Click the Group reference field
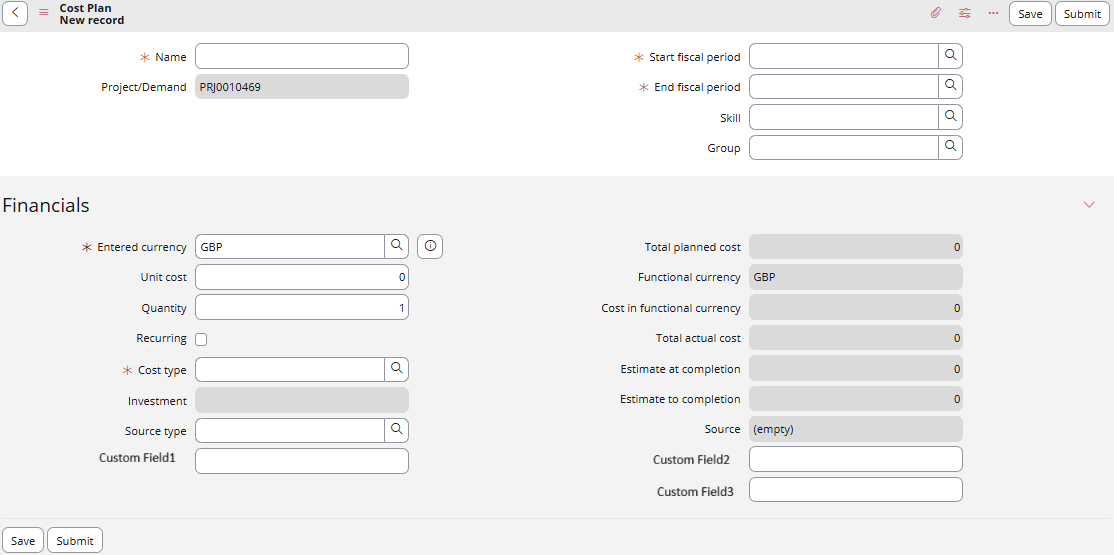The width and height of the screenshot is (1114, 555). pos(844,148)
